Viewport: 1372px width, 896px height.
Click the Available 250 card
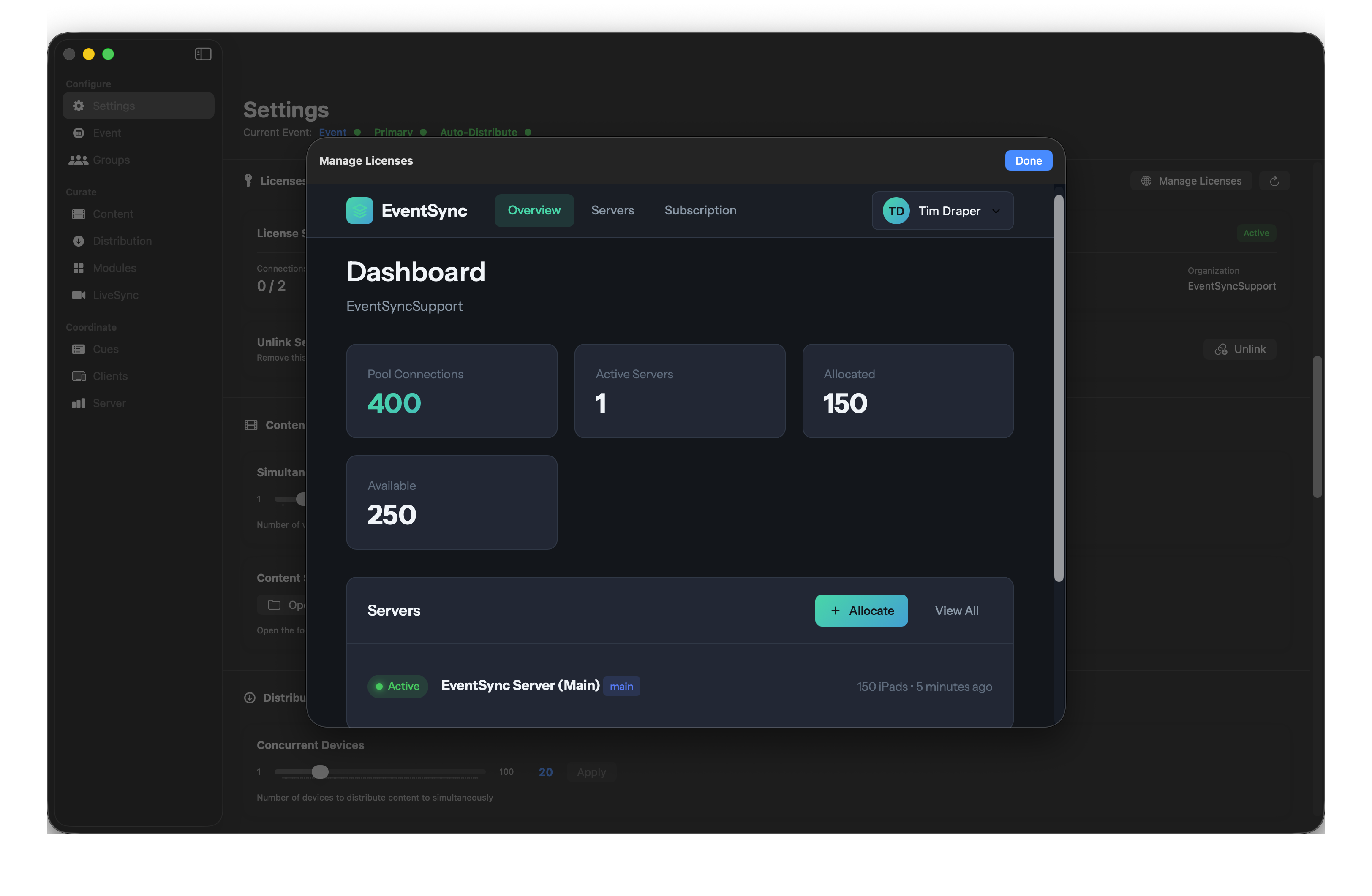click(x=452, y=503)
